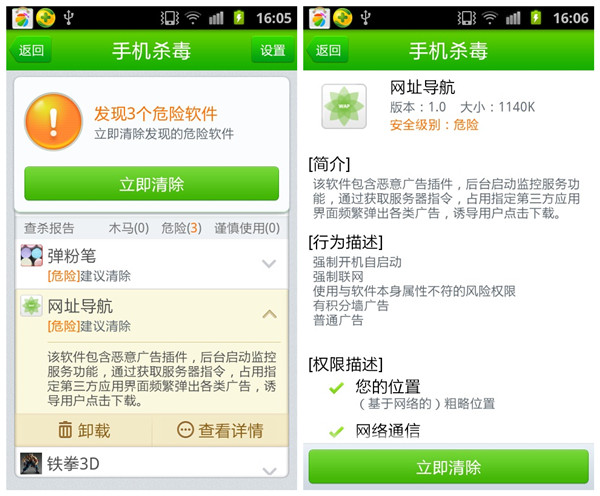Select the 木马(0) report tab
Viewport: 600px width, 496px height.
coord(129,228)
